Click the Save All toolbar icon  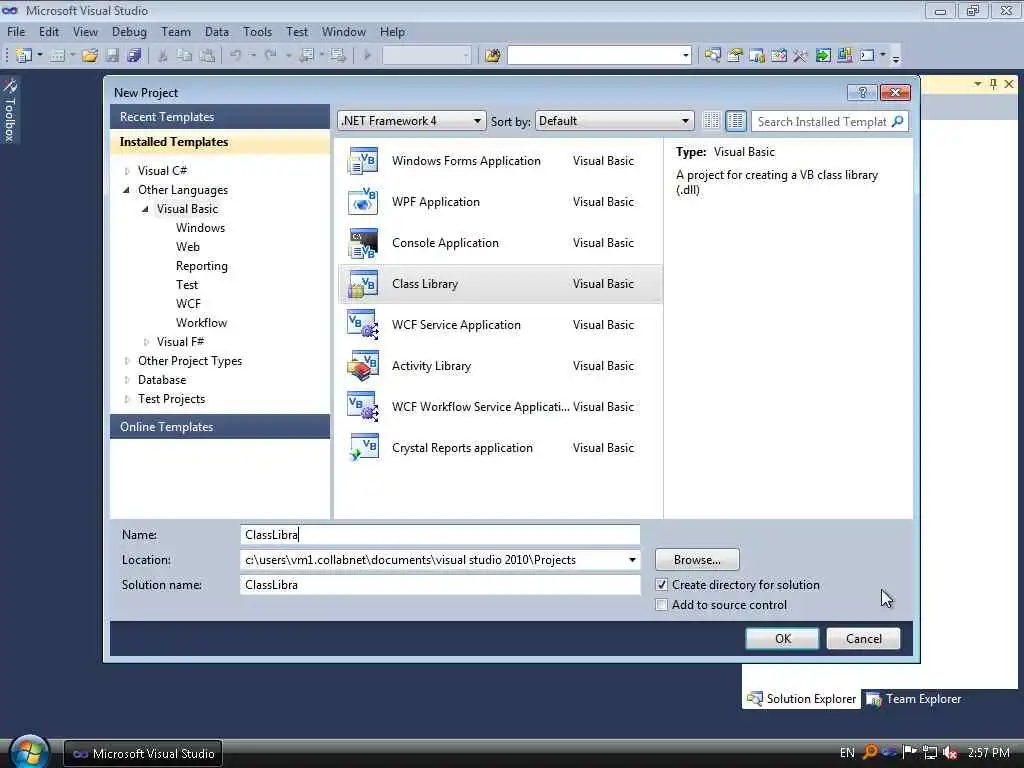tap(134, 56)
